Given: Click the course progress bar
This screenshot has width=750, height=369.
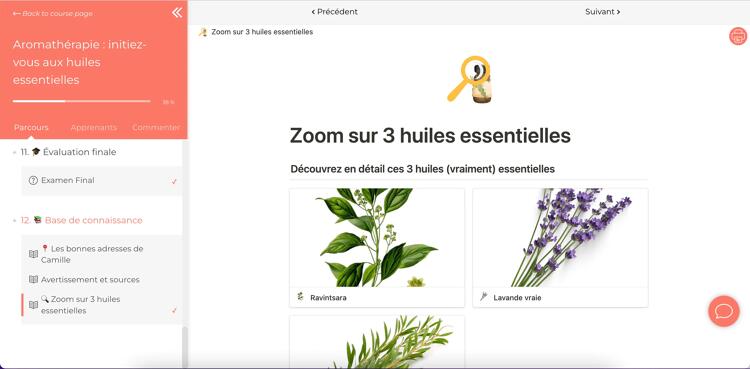Looking at the screenshot, I should point(81,101).
